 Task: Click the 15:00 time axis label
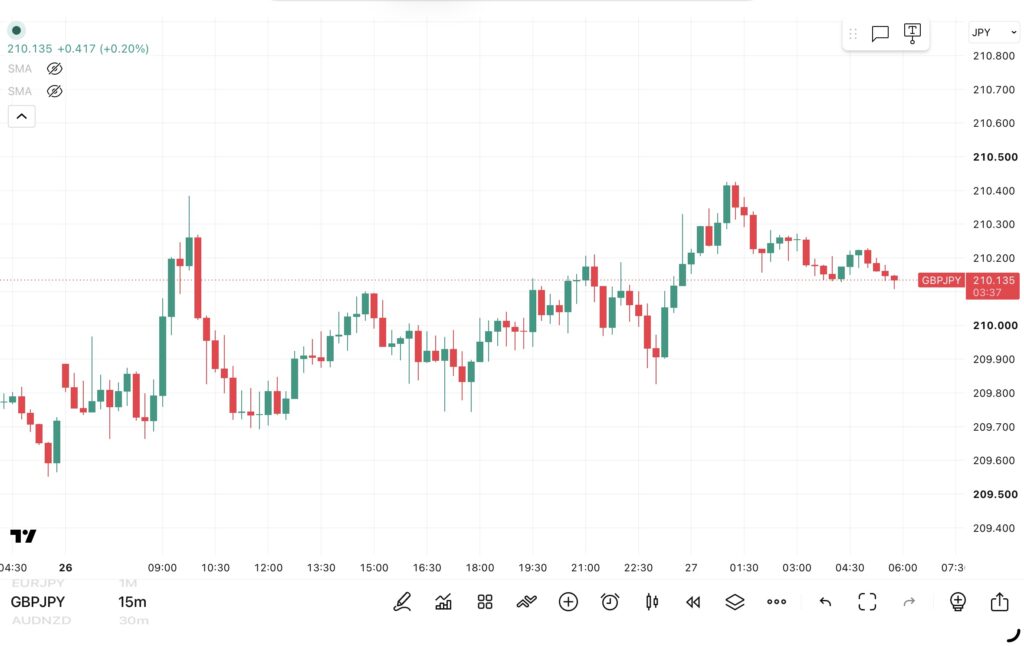click(x=374, y=568)
